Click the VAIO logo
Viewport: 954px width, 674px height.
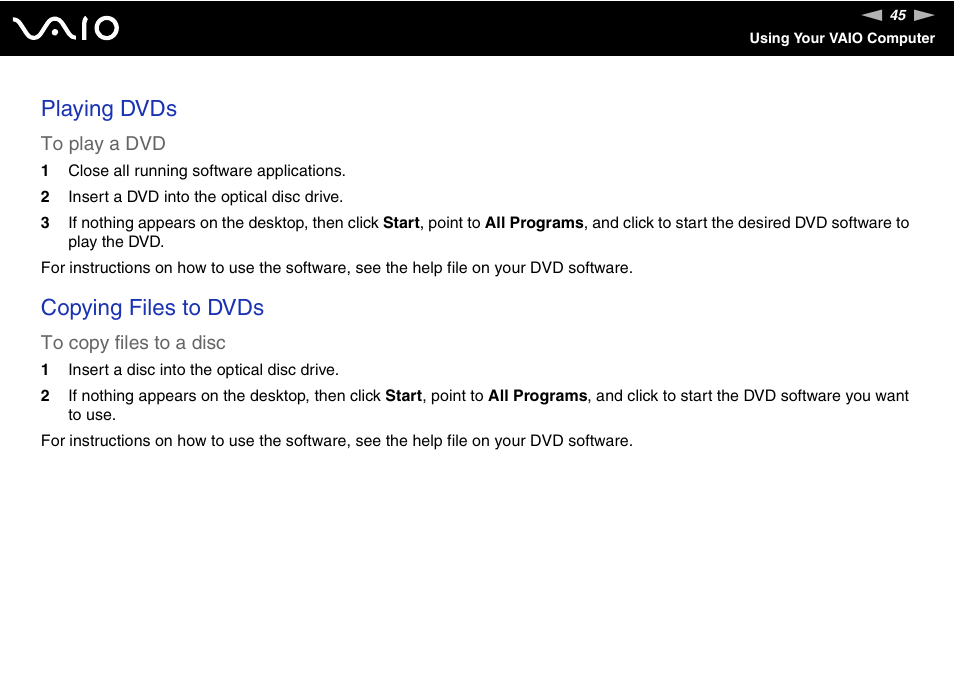coord(66,28)
